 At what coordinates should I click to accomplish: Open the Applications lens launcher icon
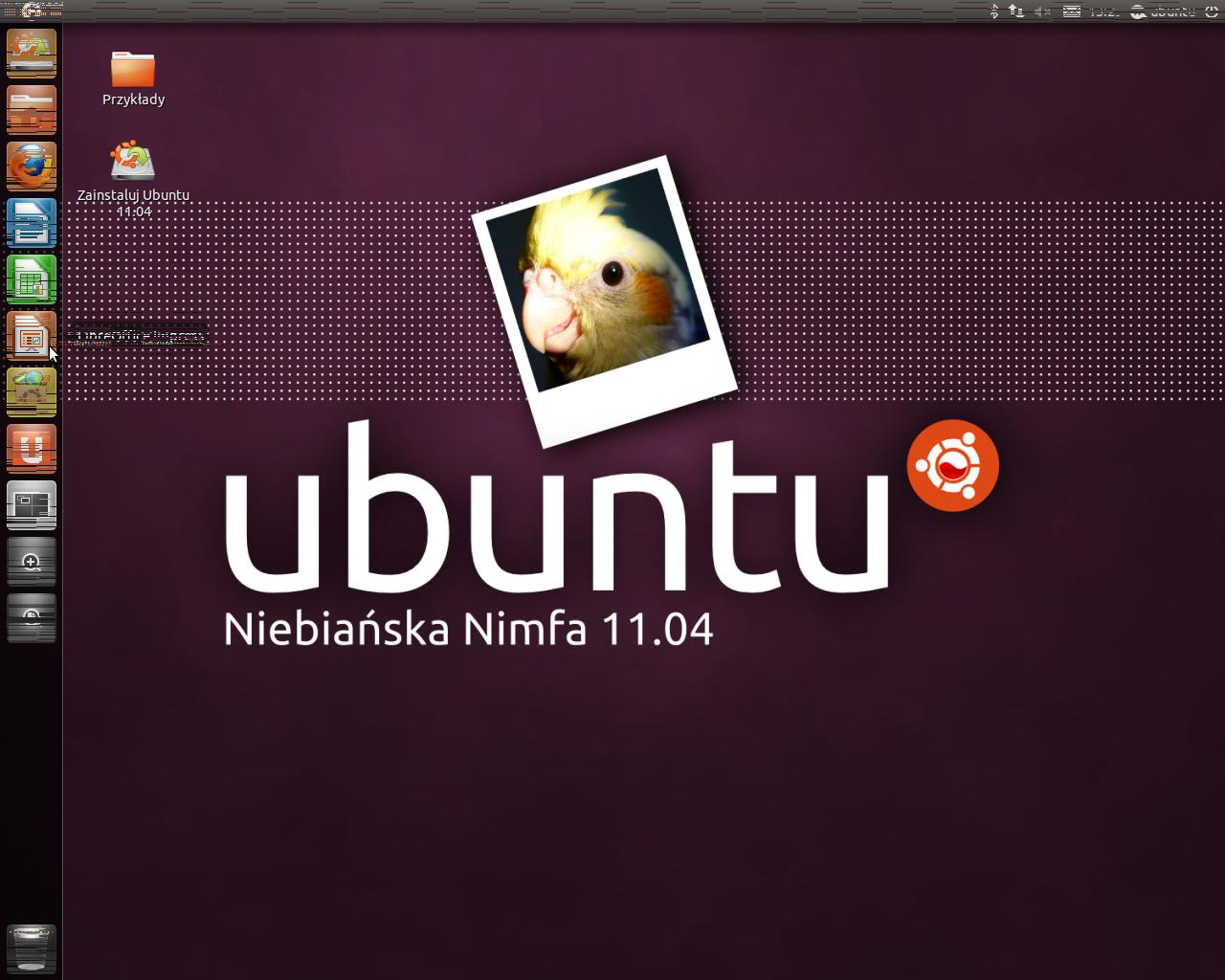32,562
